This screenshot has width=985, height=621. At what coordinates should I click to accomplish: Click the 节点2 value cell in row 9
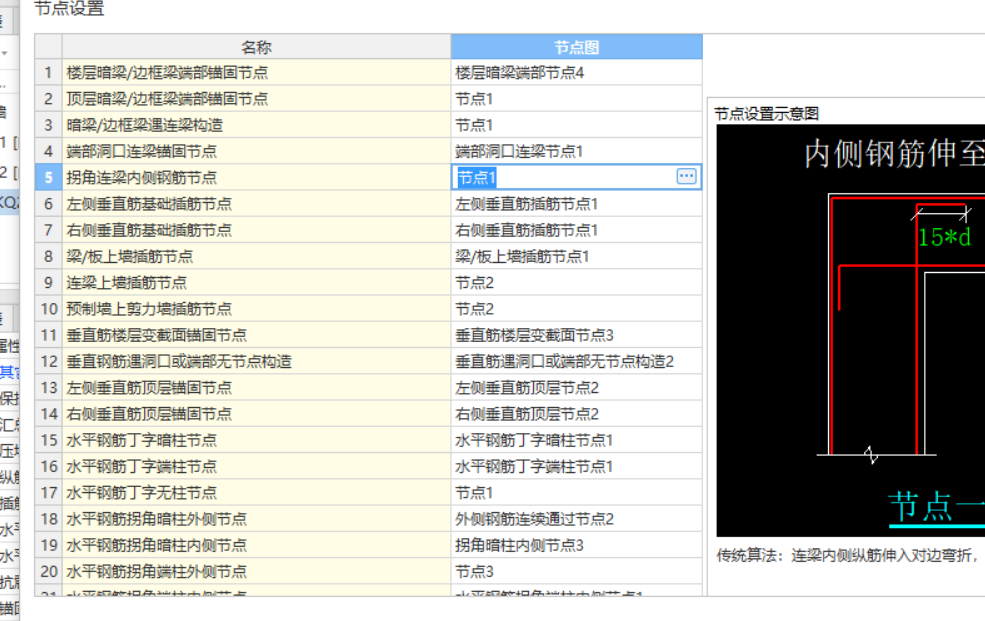[x=576, y=283]
